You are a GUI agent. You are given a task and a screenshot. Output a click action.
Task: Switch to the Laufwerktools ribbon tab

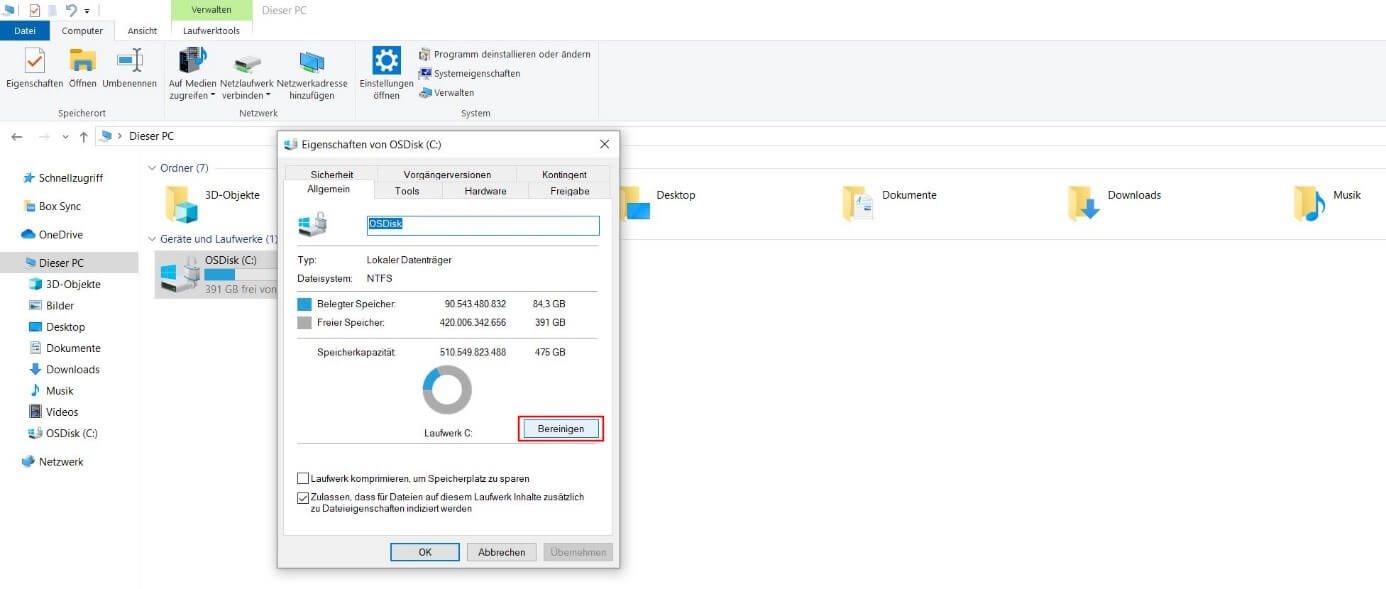[212, 30]
